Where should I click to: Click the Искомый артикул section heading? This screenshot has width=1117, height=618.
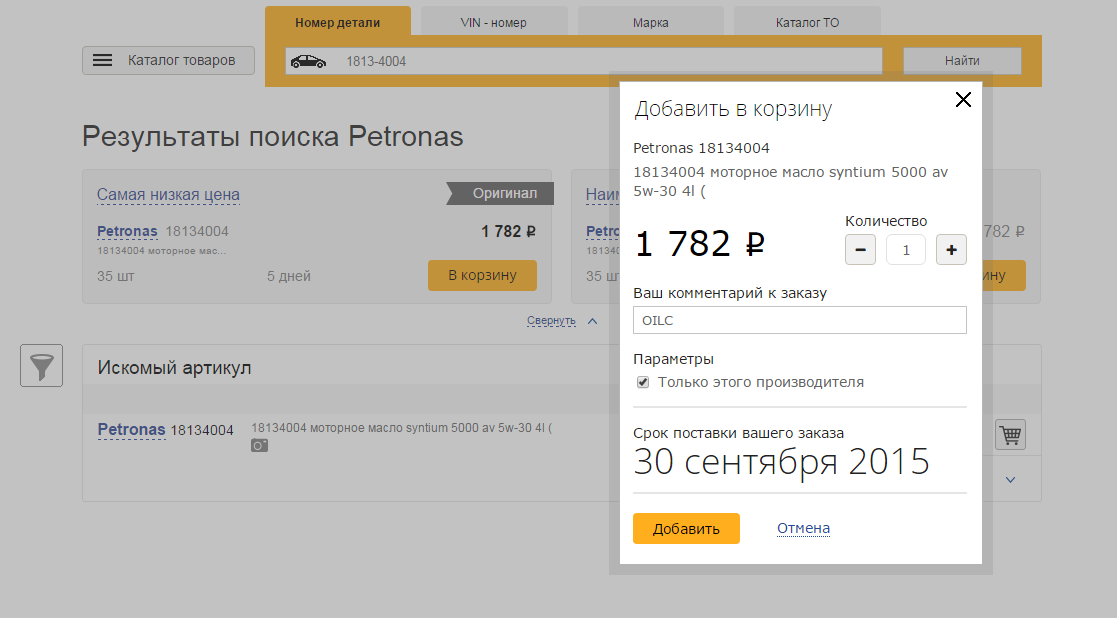[175, 368]
